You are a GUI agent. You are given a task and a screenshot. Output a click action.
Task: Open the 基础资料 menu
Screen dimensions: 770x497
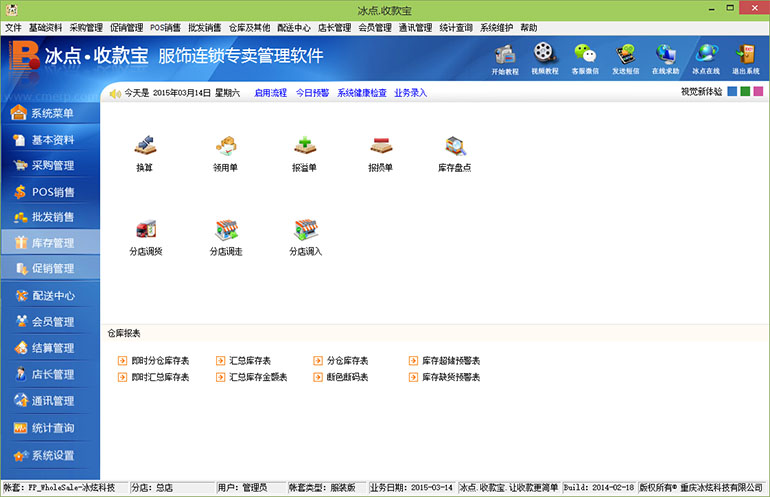tap(46, 28)
